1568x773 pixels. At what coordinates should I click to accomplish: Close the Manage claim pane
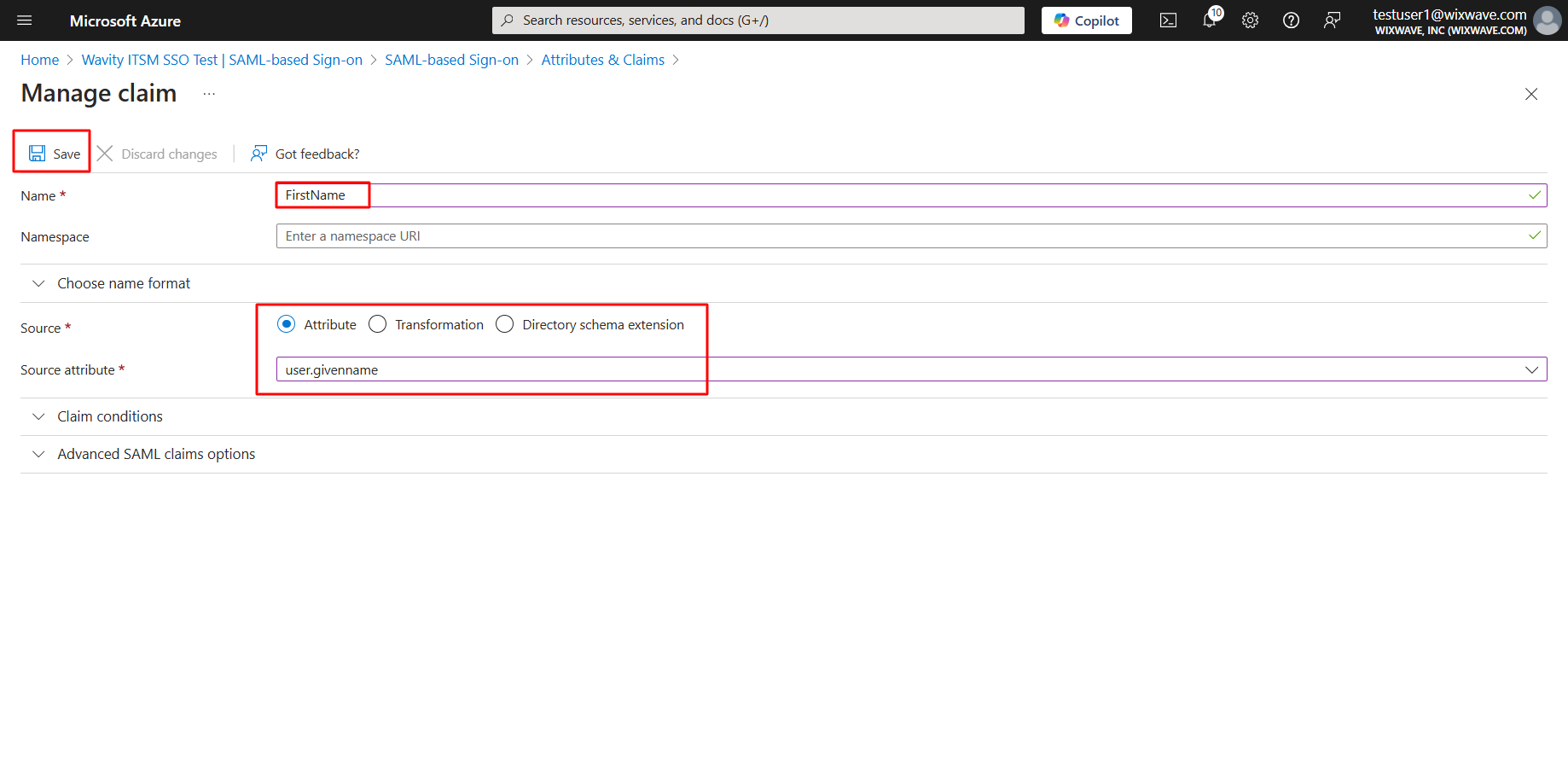(x=1531, y=94)
